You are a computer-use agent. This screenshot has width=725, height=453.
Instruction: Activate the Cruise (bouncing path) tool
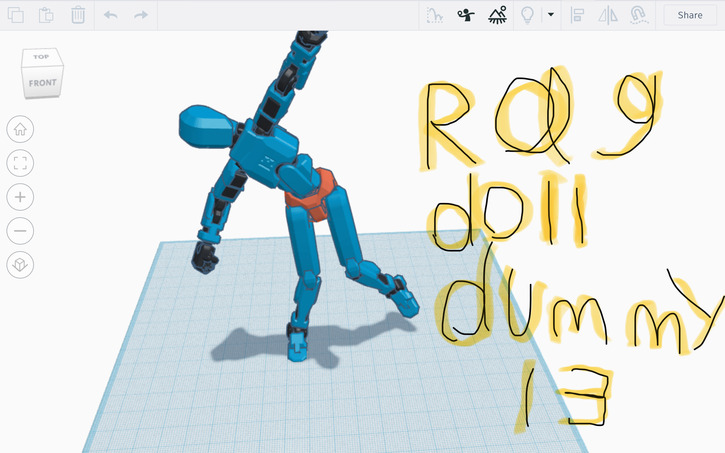click(x=434, y=15)
